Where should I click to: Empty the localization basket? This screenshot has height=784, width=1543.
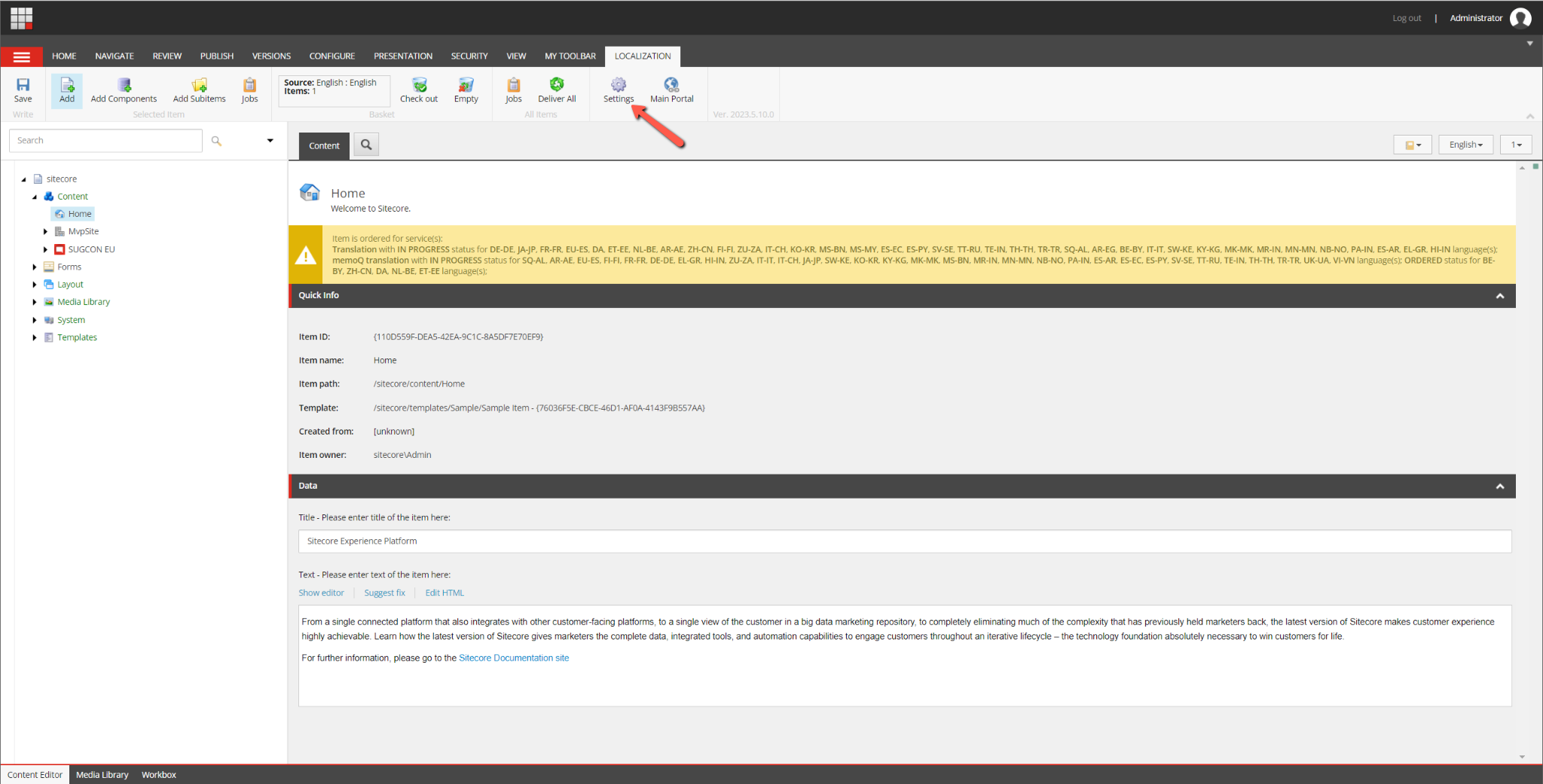466,90
